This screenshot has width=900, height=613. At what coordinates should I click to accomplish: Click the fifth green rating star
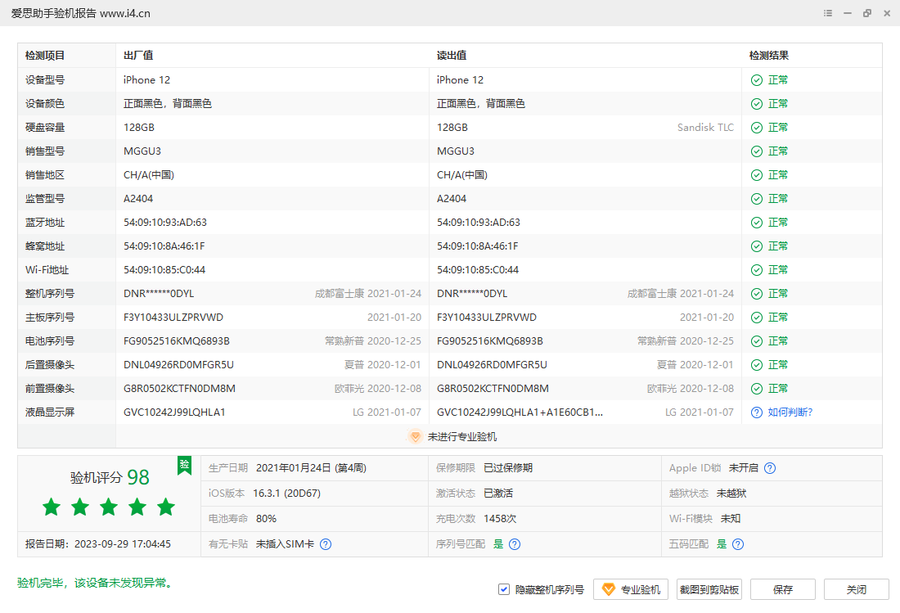coord(166,507)
